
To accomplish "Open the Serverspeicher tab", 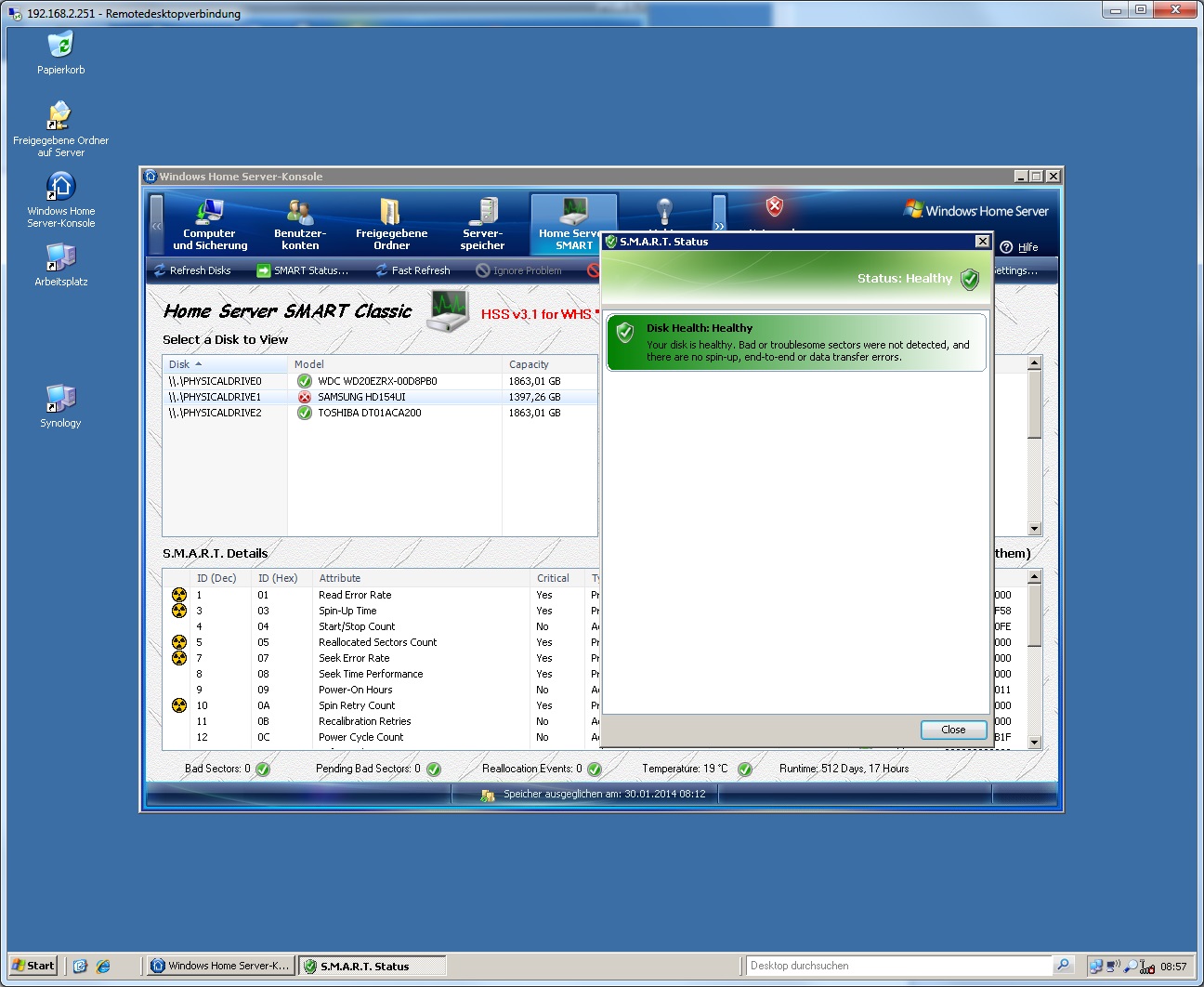I will click(482, 225).
